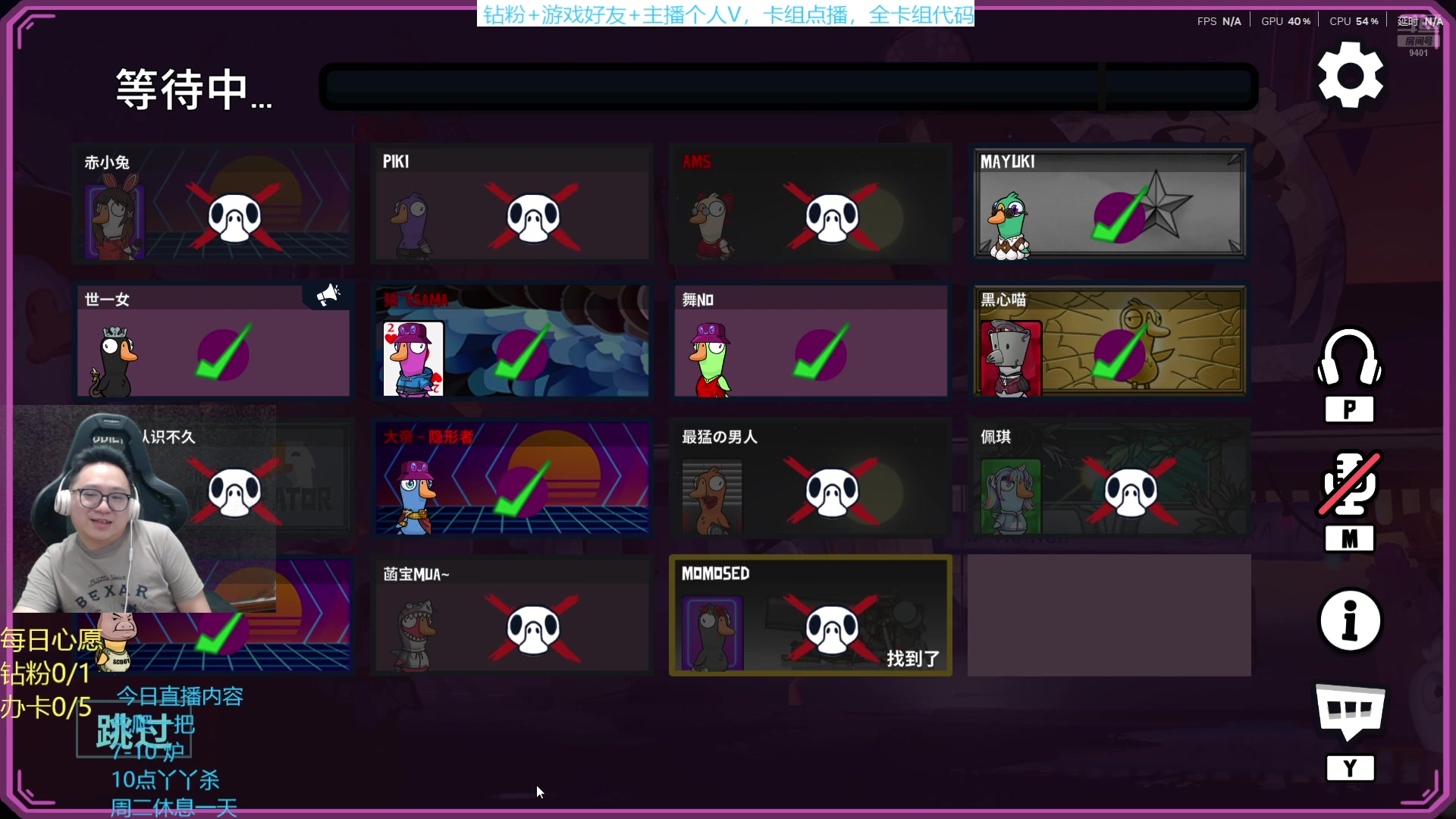The width and height of the screenshot is (1456, 819).
Task: Click the green checkmark on 世一女 card
Action: (223, 352)
